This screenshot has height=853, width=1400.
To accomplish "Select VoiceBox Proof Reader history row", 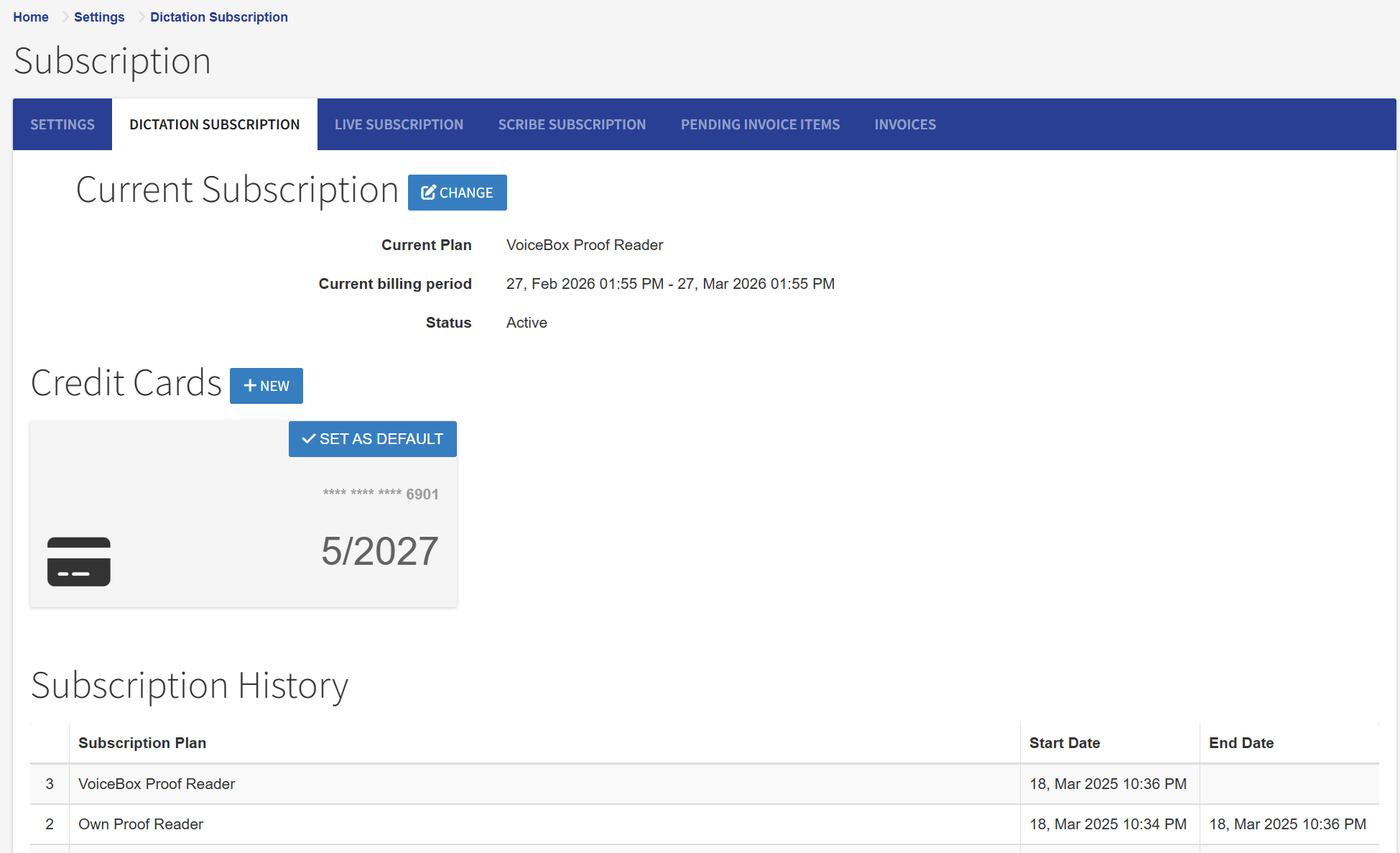I will [x=157, y=784].
